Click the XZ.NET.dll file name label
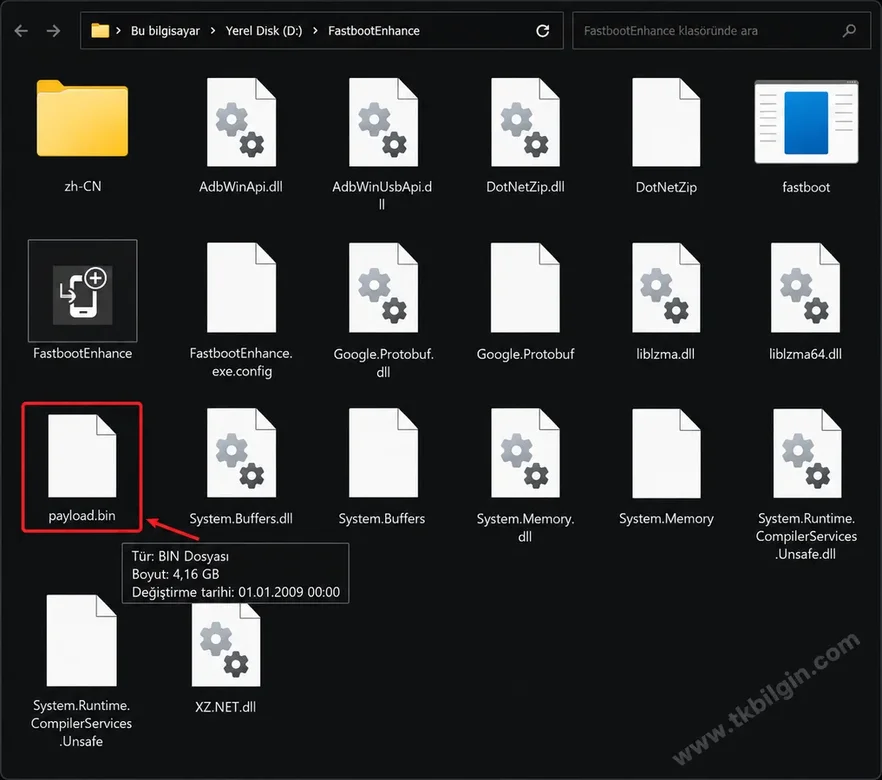The height and width of the screenshot is (780, 882). 226,707
